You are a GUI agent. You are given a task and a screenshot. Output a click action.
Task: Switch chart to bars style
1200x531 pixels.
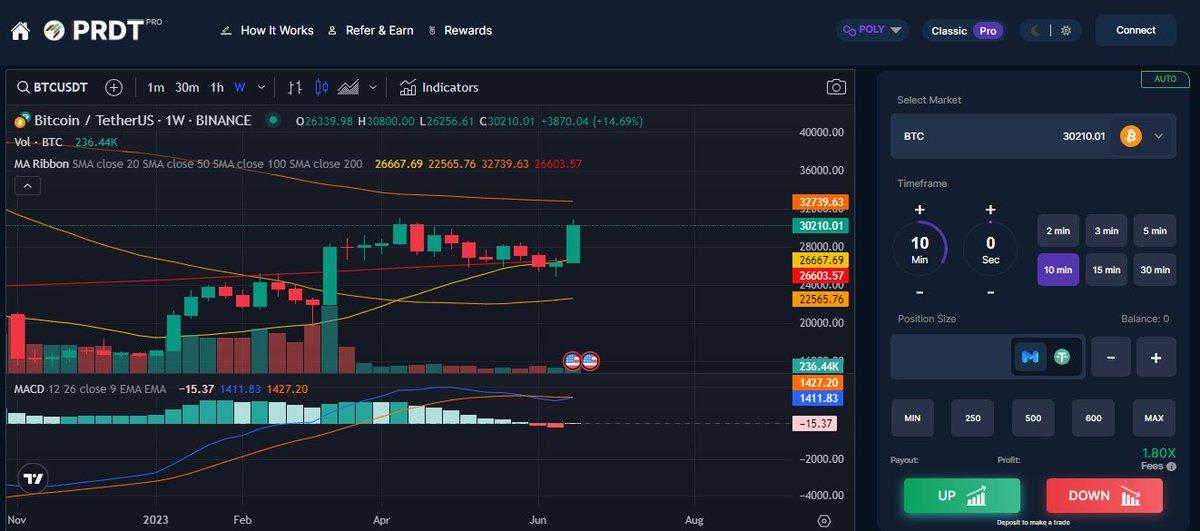tap(294, 87)
